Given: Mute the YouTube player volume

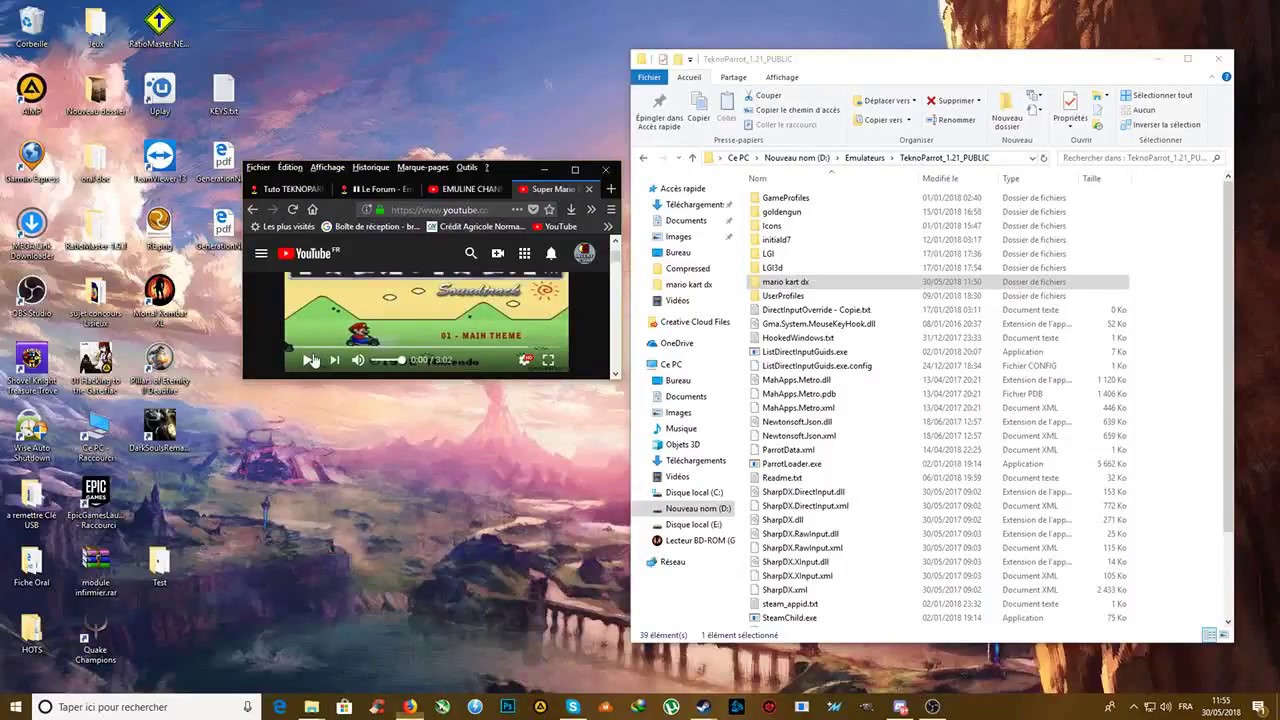Looking at the screenshot, I should coord(358,360).
